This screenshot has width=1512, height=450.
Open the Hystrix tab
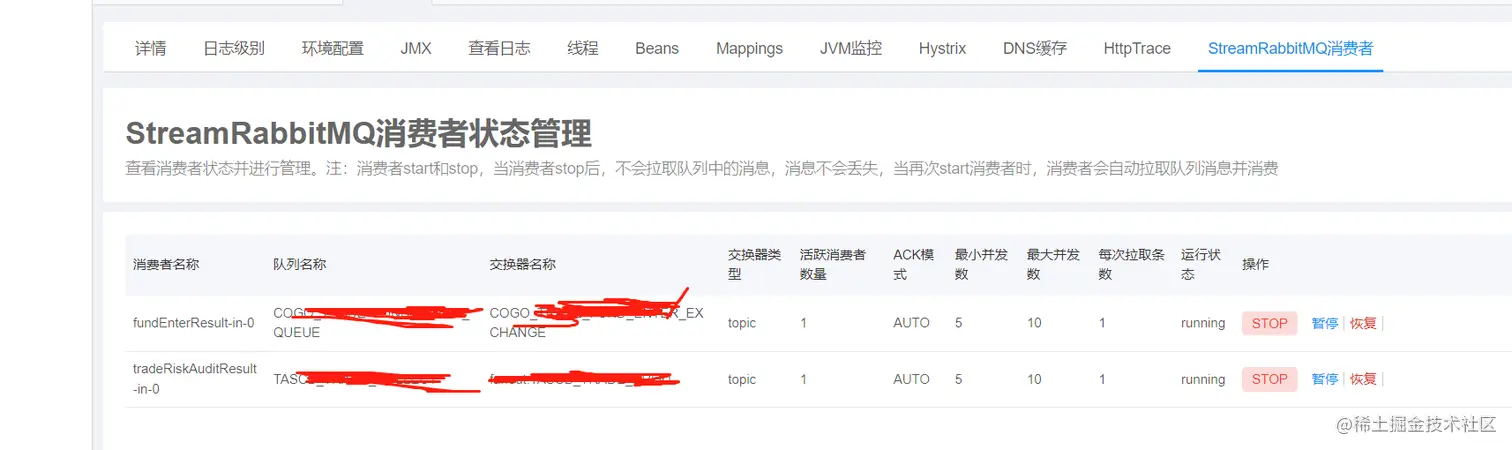[x=942, y=48]
